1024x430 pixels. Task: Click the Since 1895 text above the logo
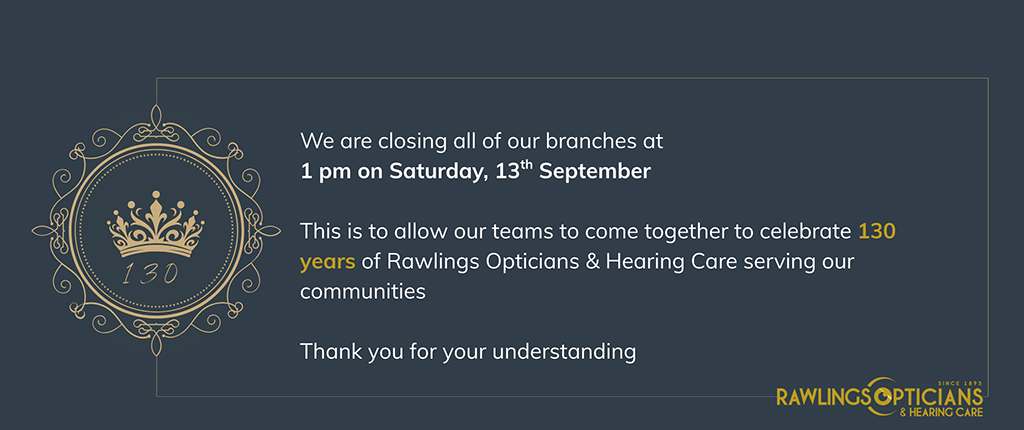[960, 383]
